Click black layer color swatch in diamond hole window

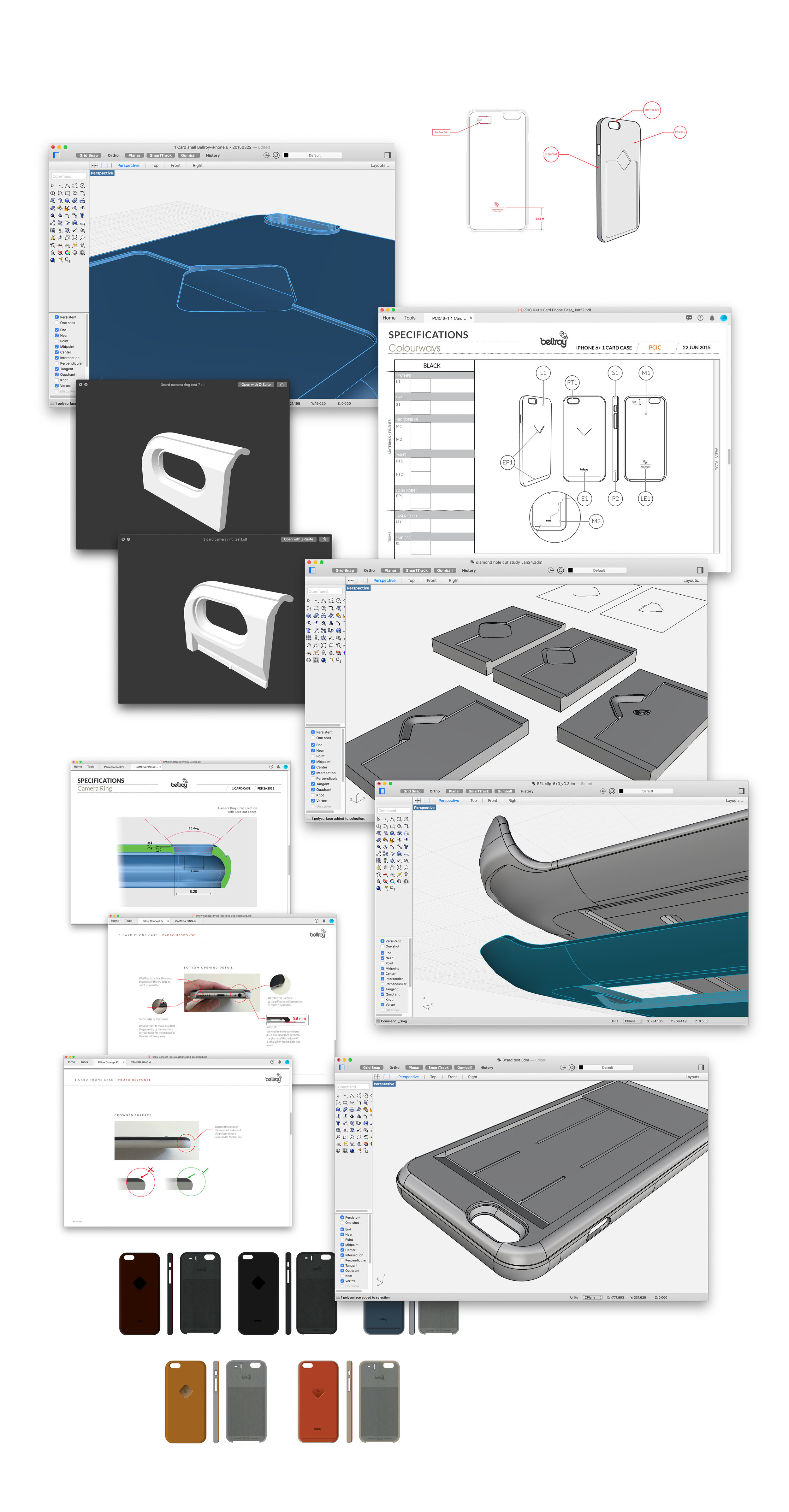click(570, 571)
